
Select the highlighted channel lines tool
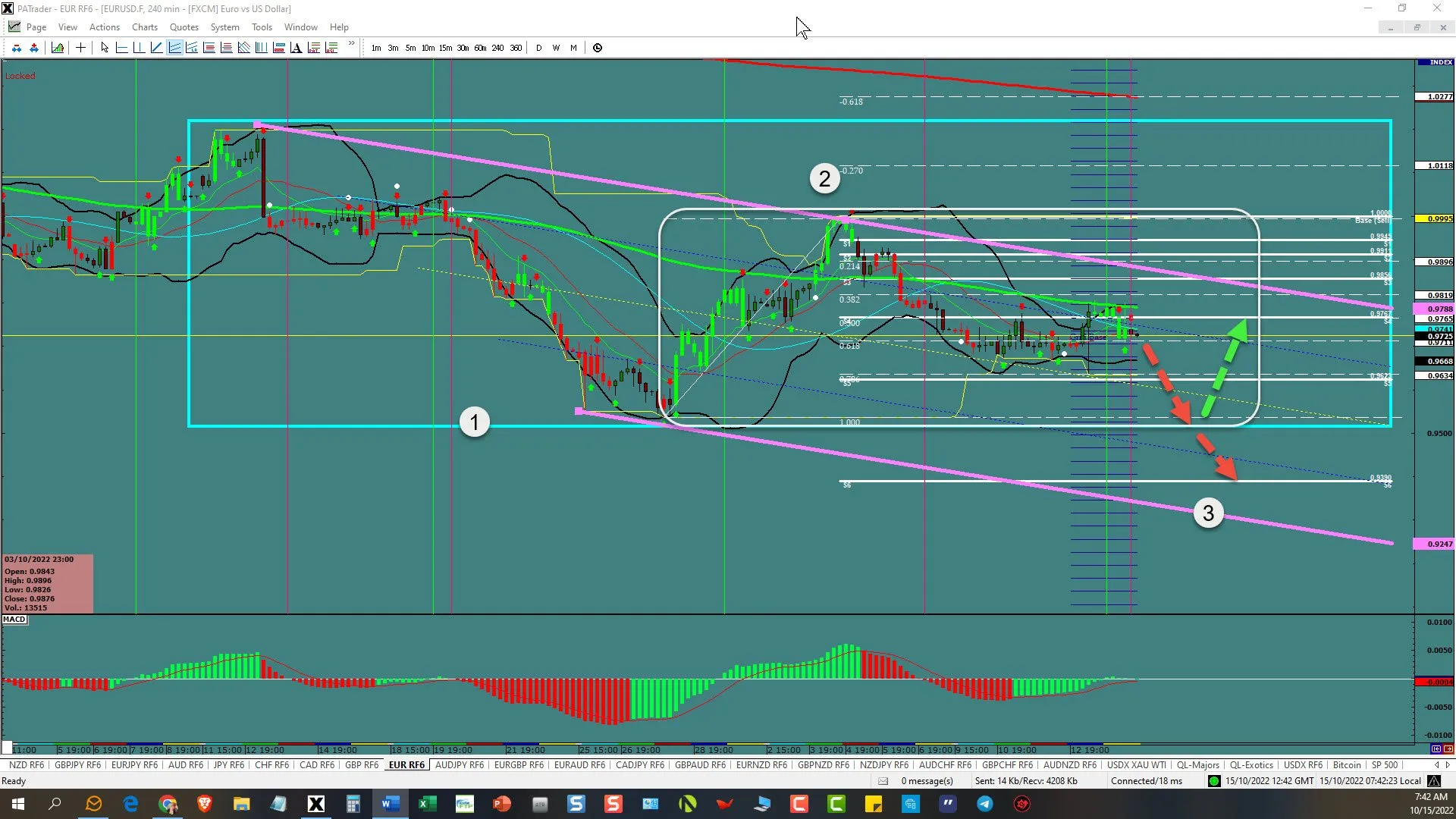174,48
